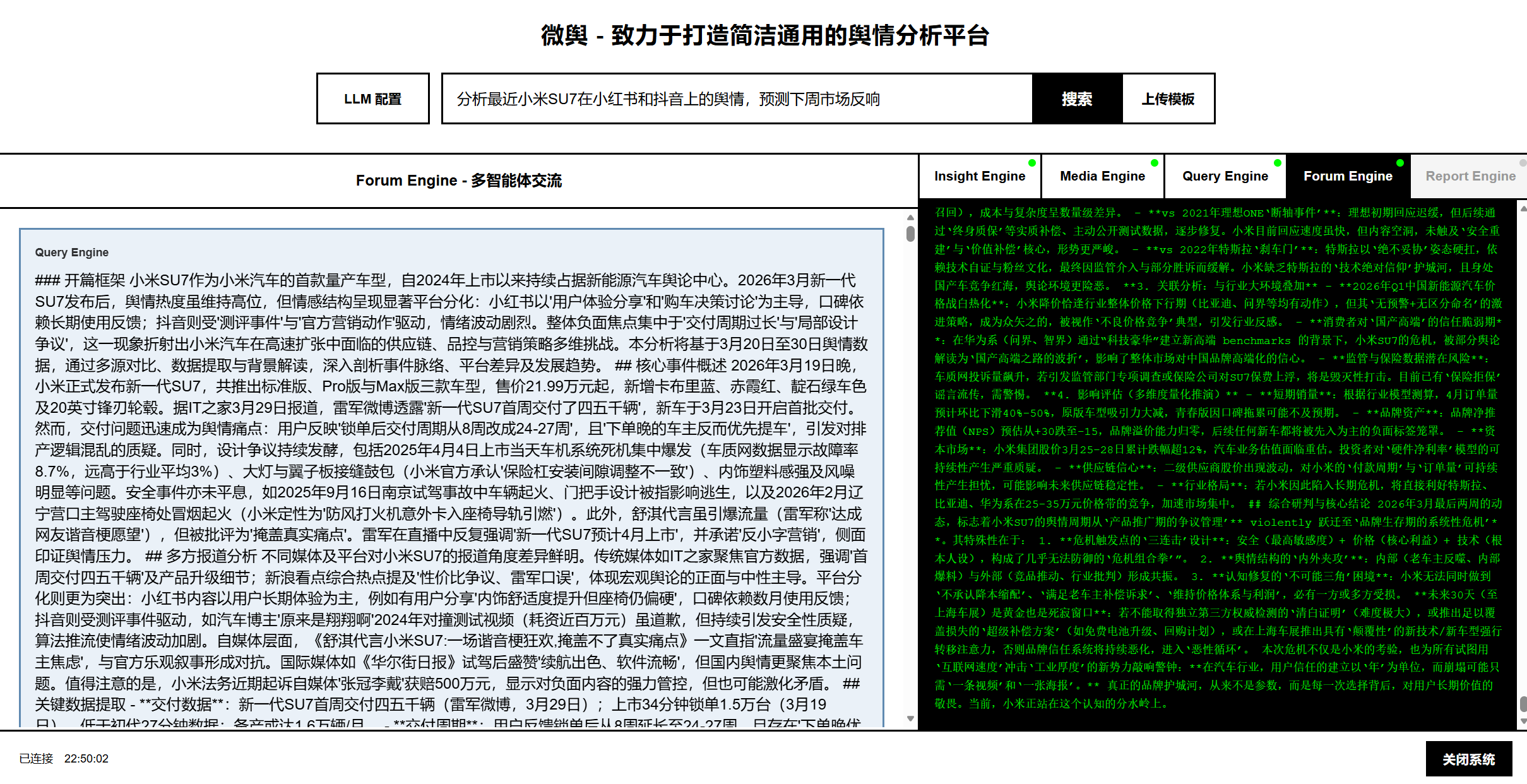Click forum panel scroll-down arrow
This screenshot has width=1527, height=784.
(x=910, y=718)
